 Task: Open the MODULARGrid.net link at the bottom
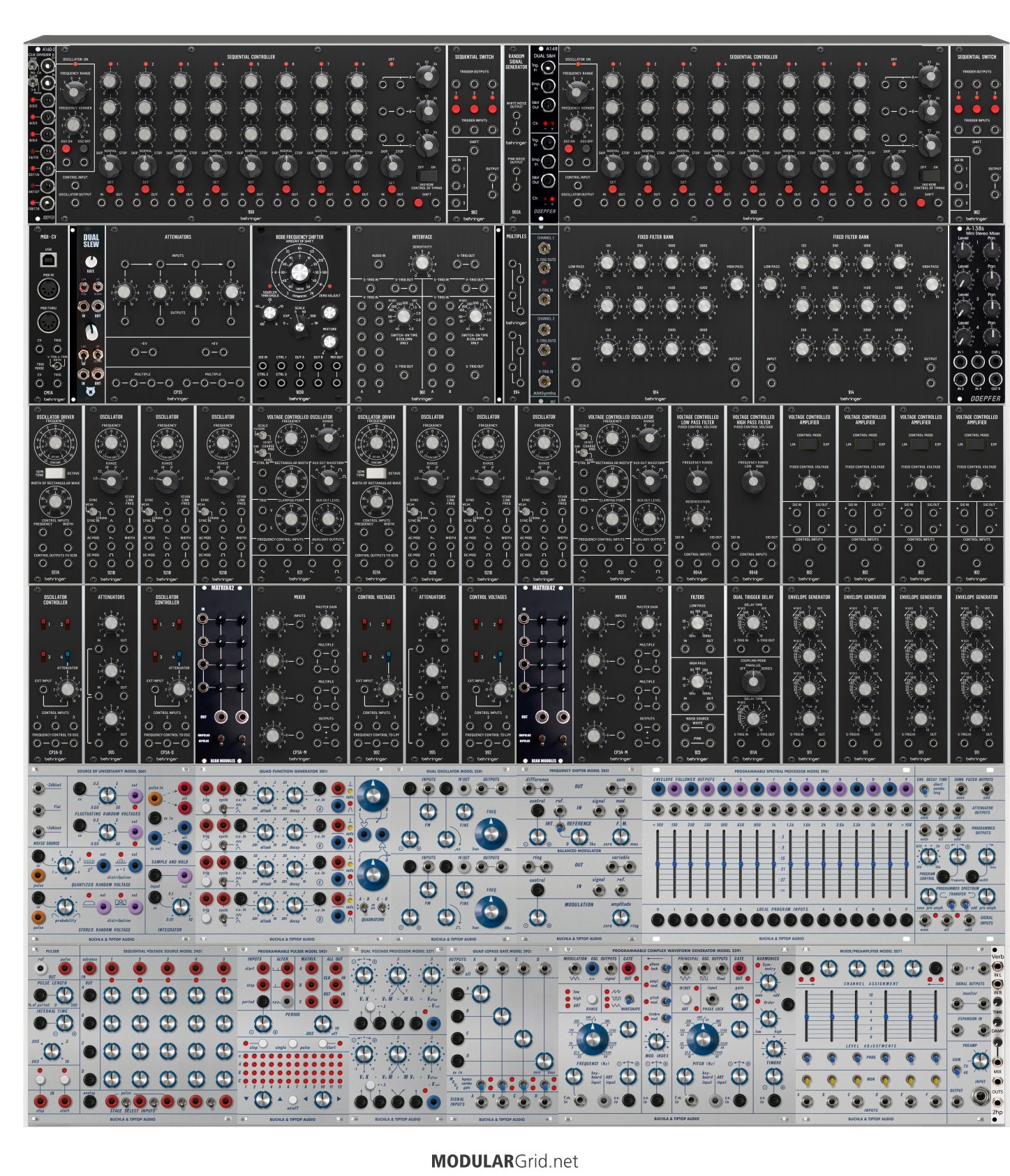tap(505, 1161)
